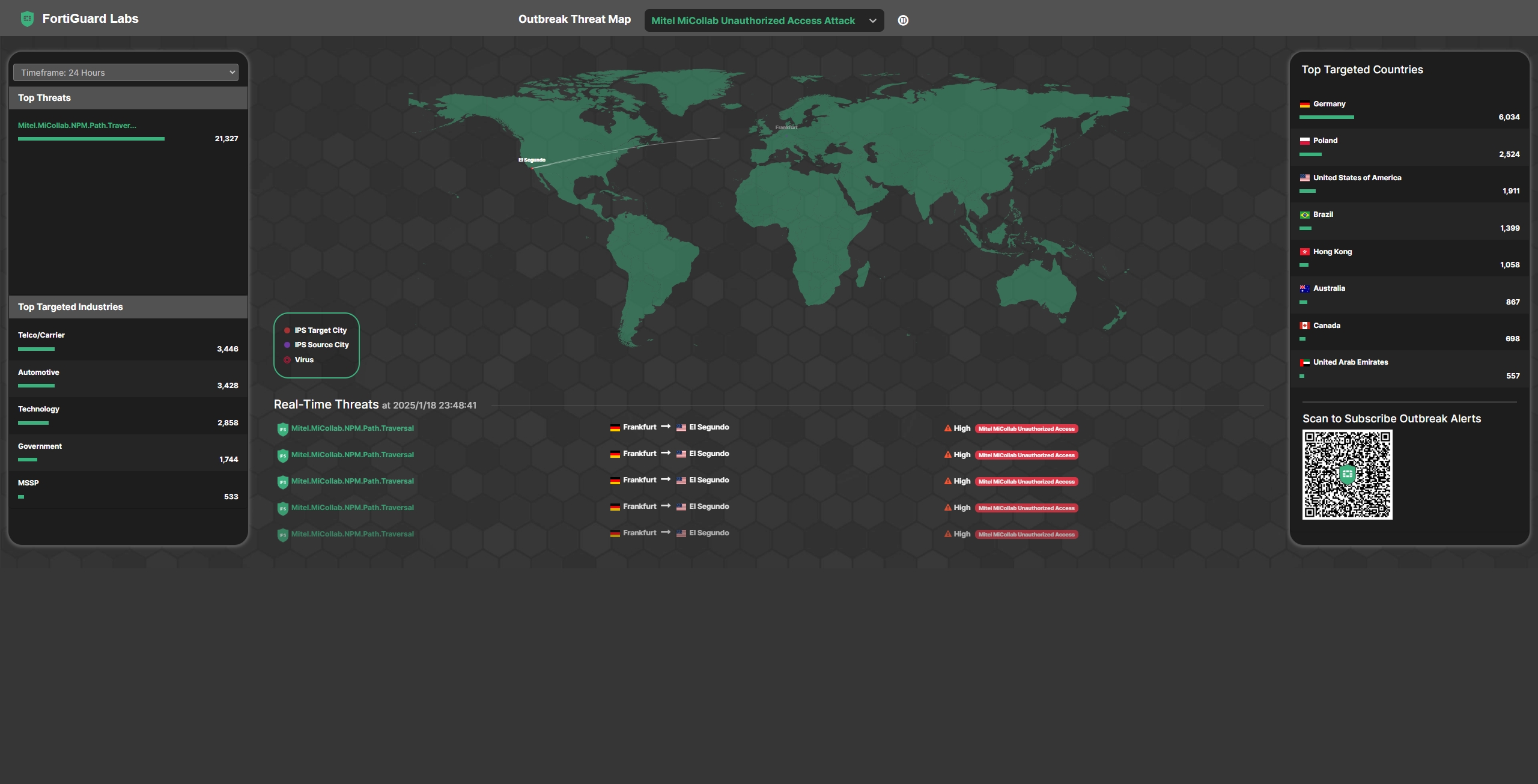Click the MSSP industry entry
The width and height of the screenshot is (1538, 784).
(x=128, y=490)
